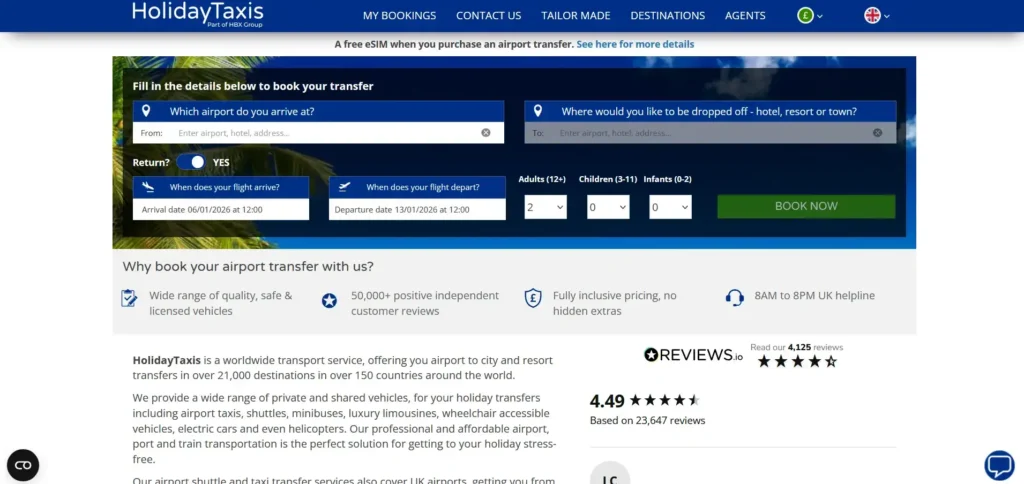
Task: Open the Adults (12+) dropdown
Action: (545, 207)
